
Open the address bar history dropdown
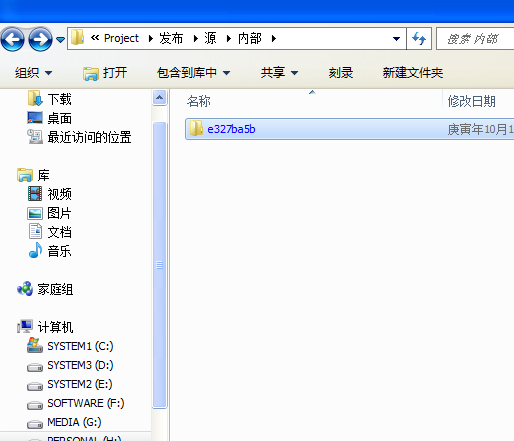pos(396,39)
